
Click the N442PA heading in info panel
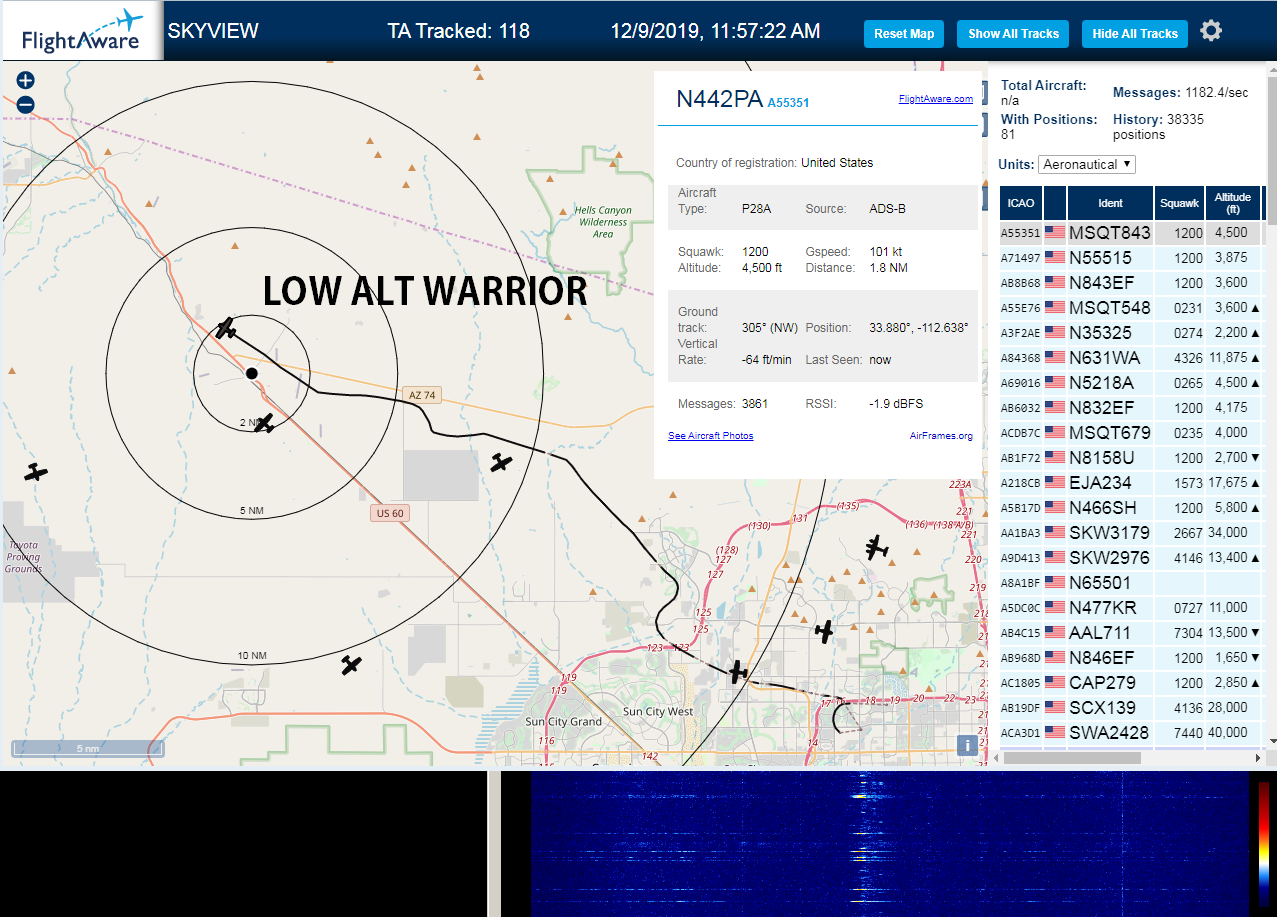tap(720, 99)
